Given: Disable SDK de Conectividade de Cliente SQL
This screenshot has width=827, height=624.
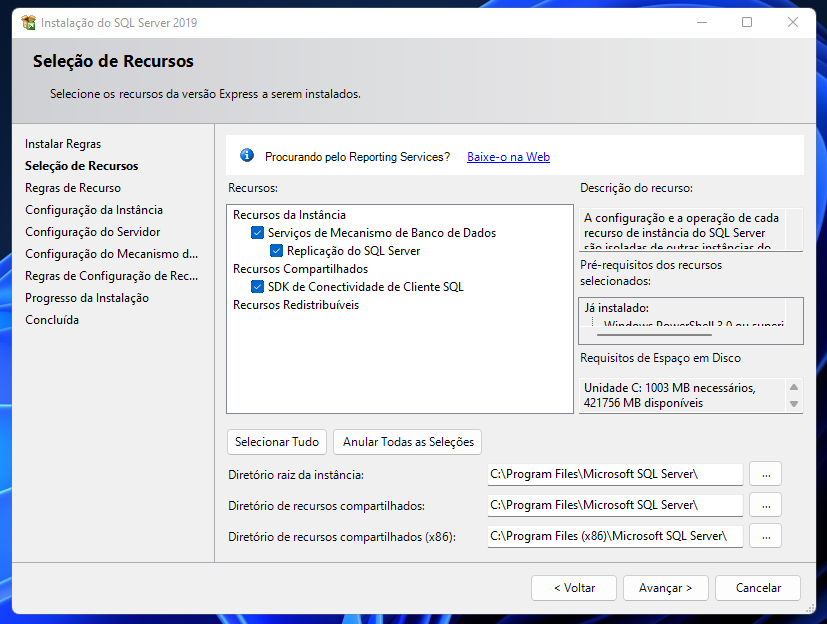Looking at the screenshot, I should [257, 287].
